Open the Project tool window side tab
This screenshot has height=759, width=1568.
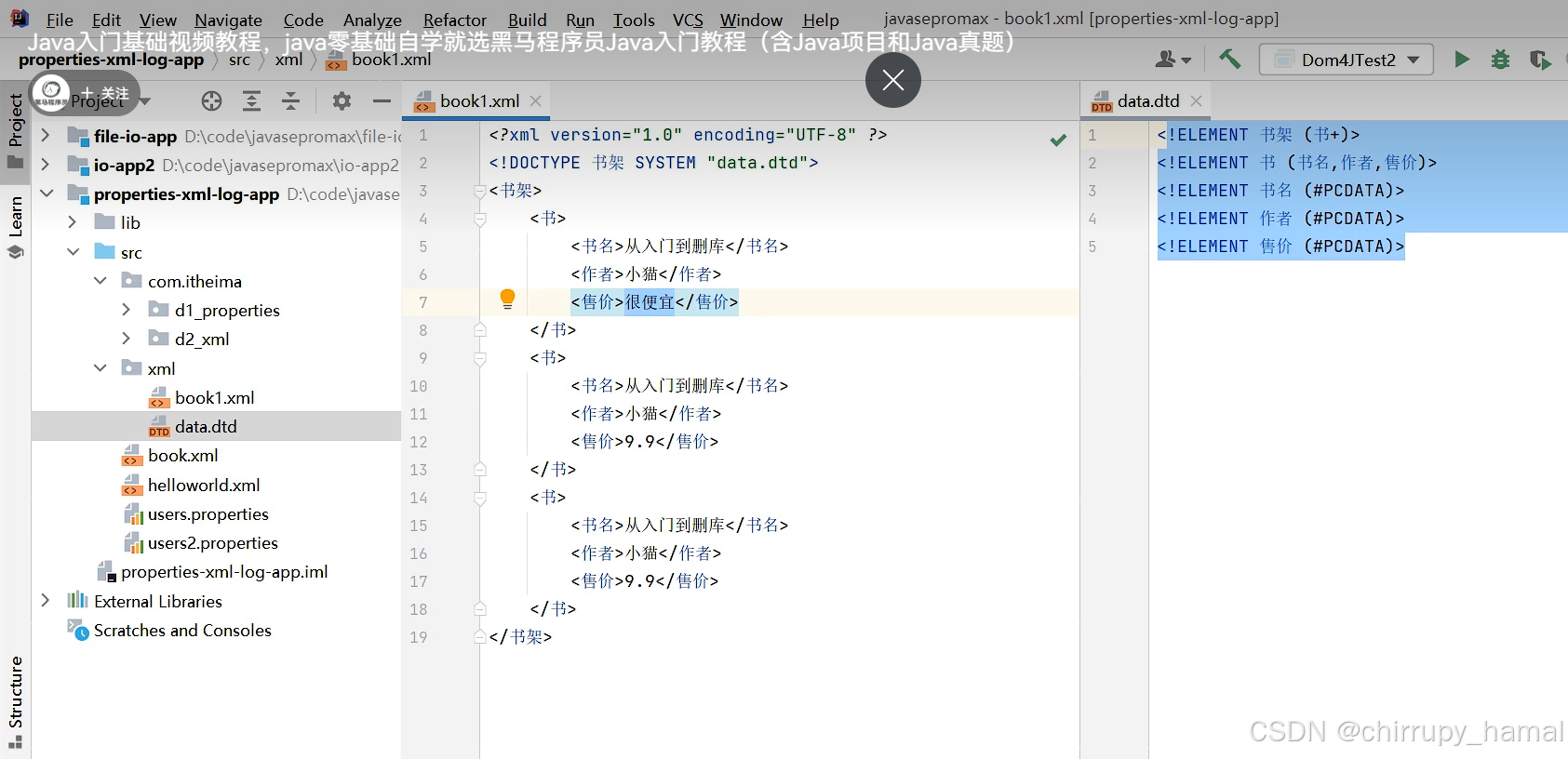[x=16, y=130]
